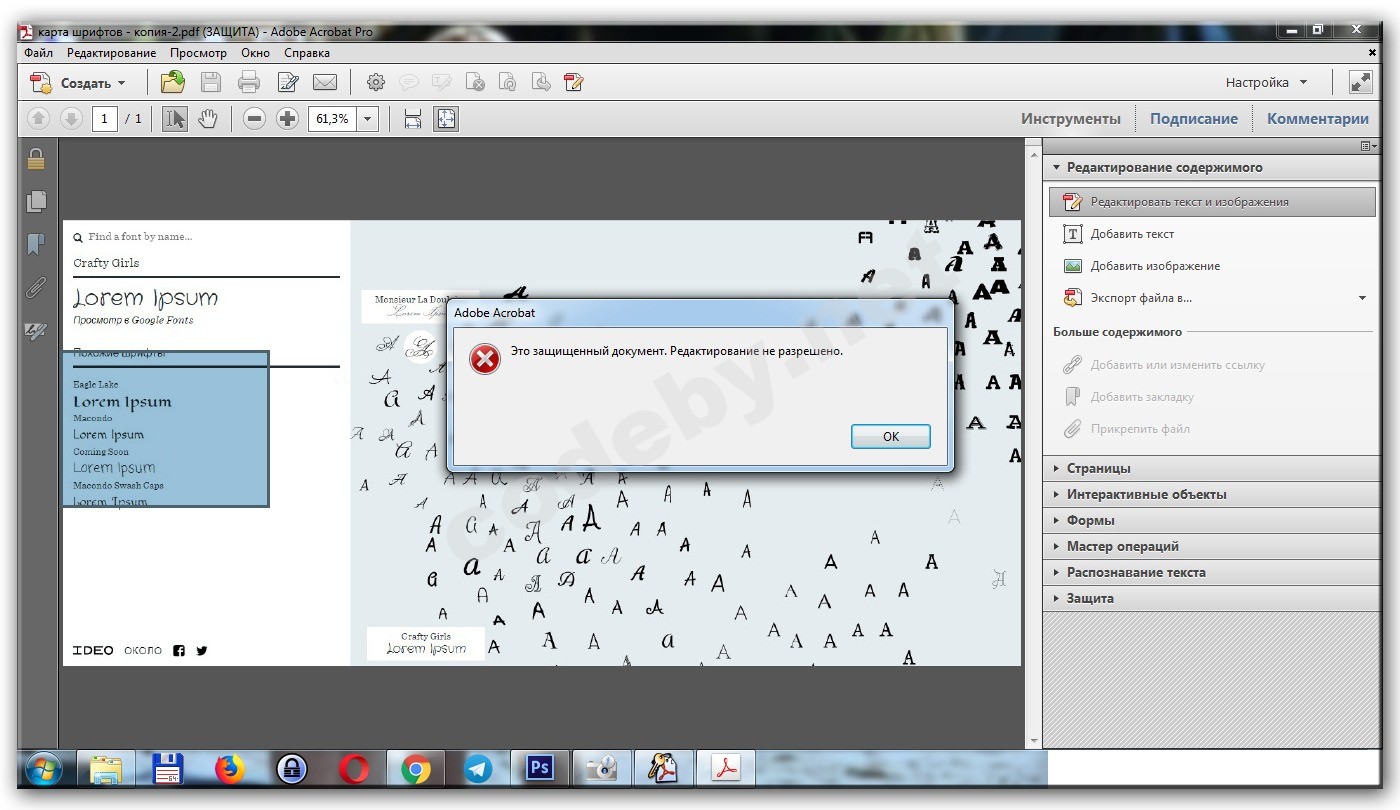Open the Настройка dropdown
Viewport: 1400px width, 810px height.
pyautogui.click(x=1266, y=82)
